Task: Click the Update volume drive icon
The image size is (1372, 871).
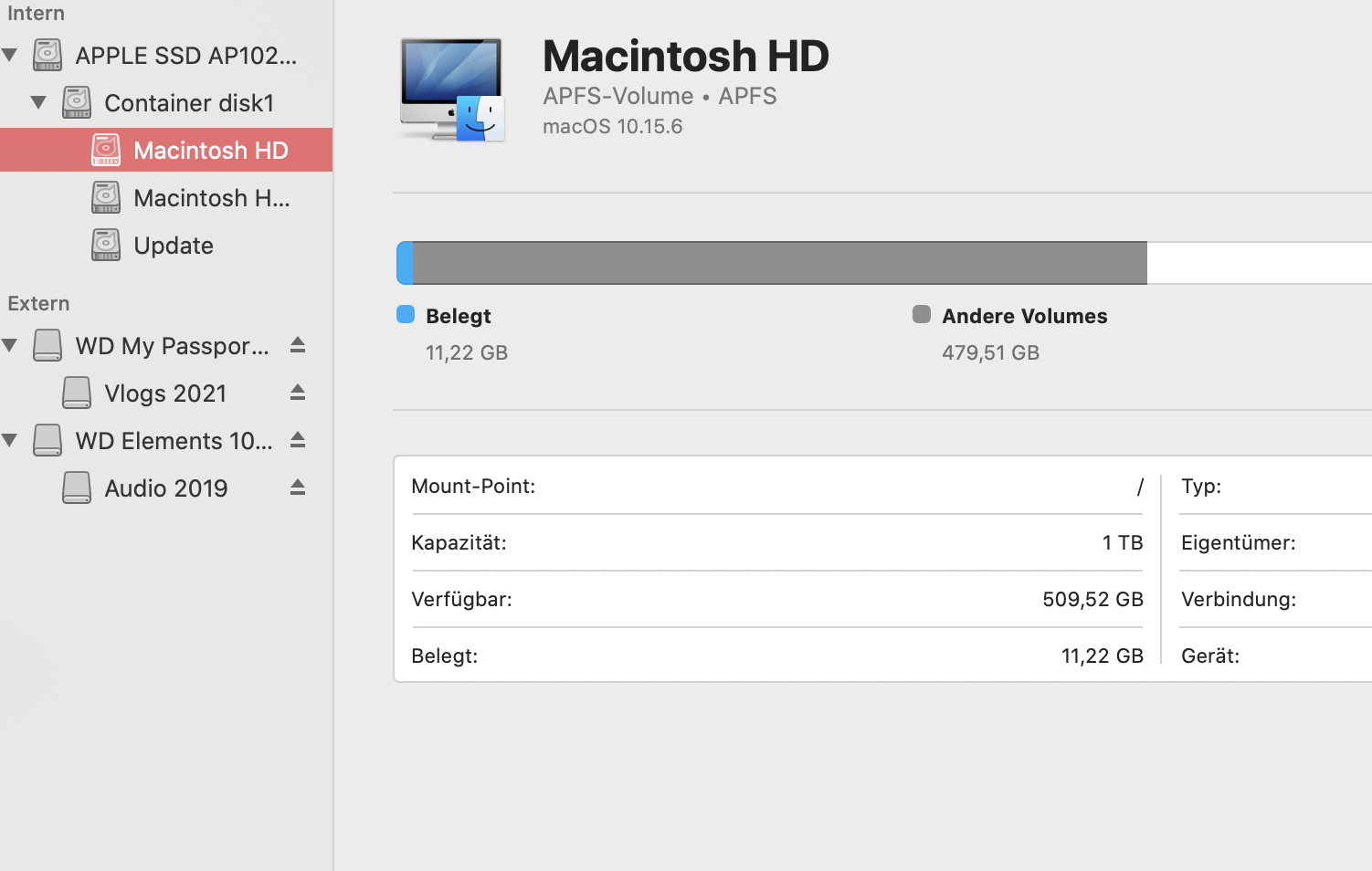Action: click(106, 245)
